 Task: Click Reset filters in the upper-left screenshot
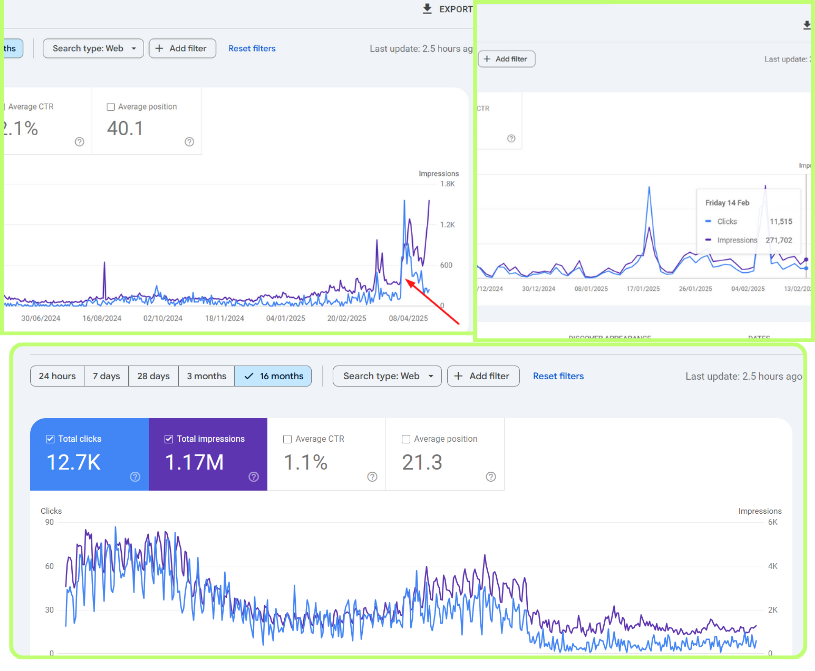pyautogui.click(x=252, y=48)
